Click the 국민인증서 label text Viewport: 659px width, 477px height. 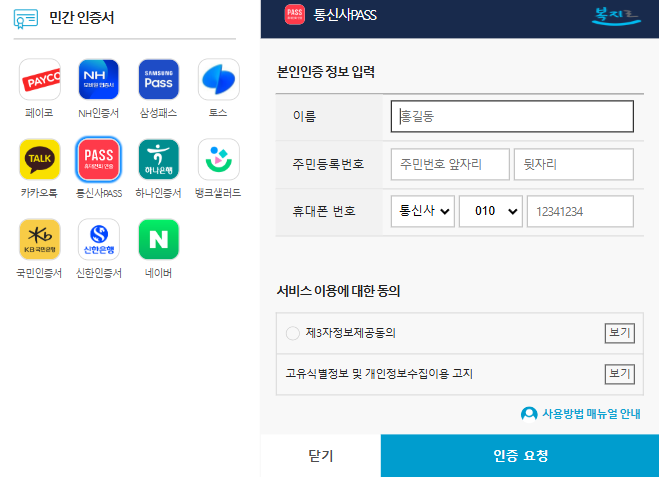pos(39,273)
